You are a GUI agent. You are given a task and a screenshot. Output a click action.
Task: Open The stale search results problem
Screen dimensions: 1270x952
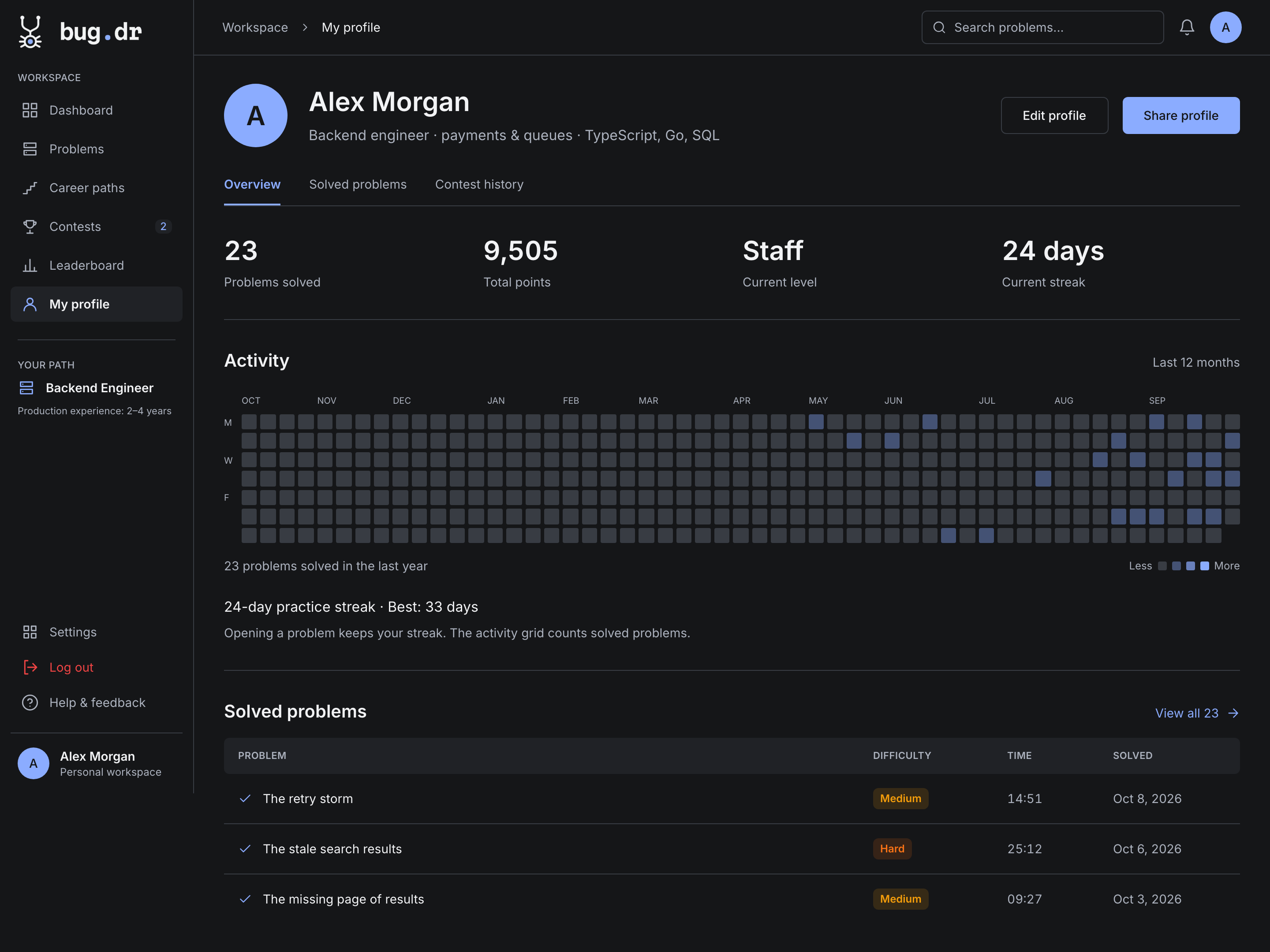click(x=332, y=849)
